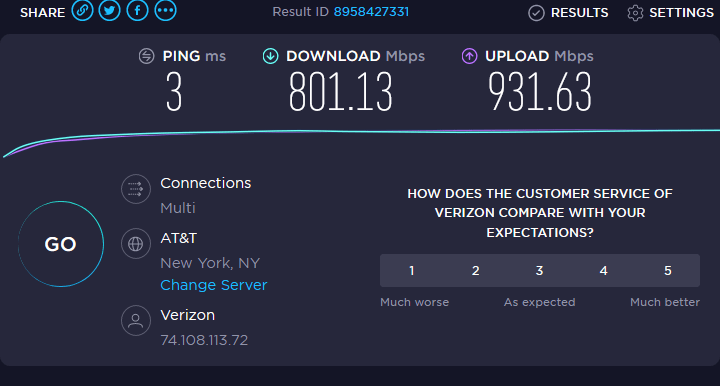The image size is (720, 386).
Task: Toggle Multi connections setting
Action: click(x=178, y=208)
